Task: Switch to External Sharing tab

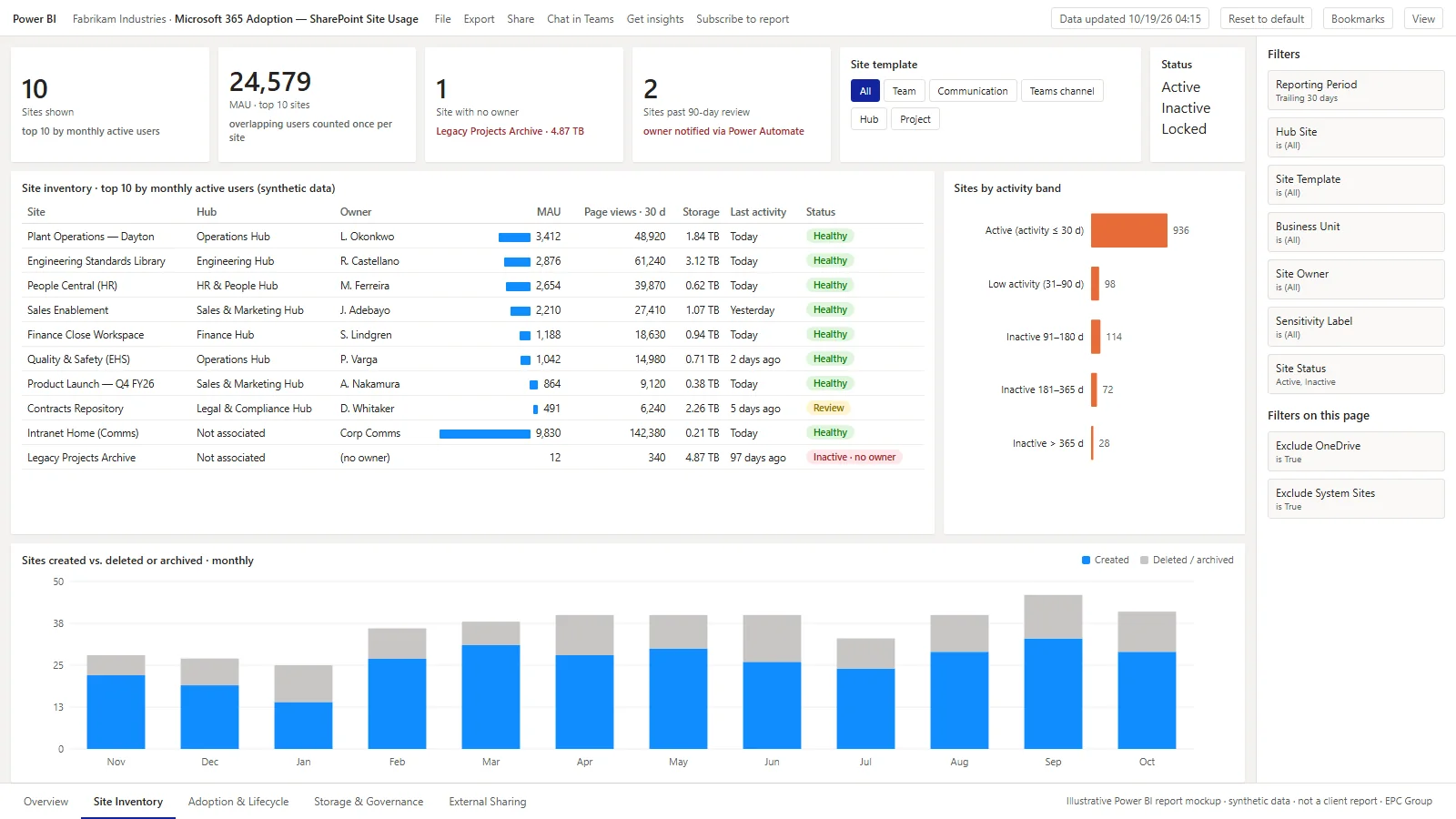Action: (x=487, y=802)
